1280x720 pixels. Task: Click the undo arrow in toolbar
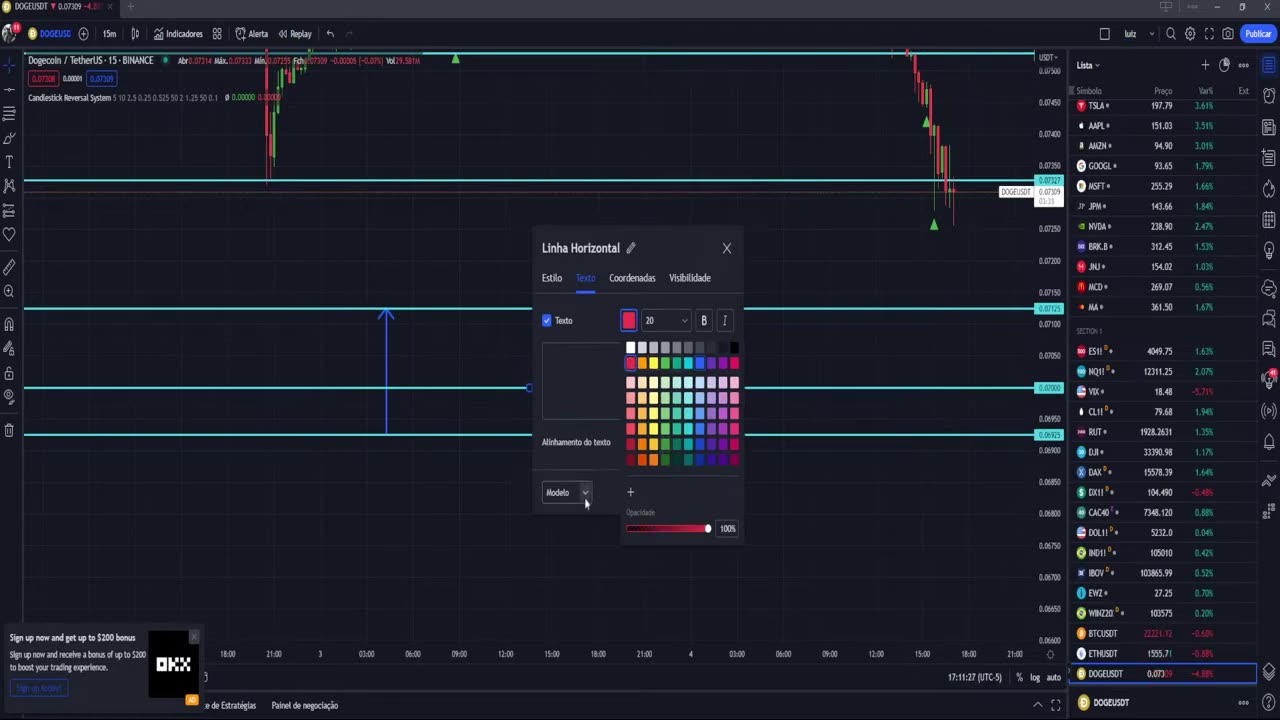[x=330, y=34]
